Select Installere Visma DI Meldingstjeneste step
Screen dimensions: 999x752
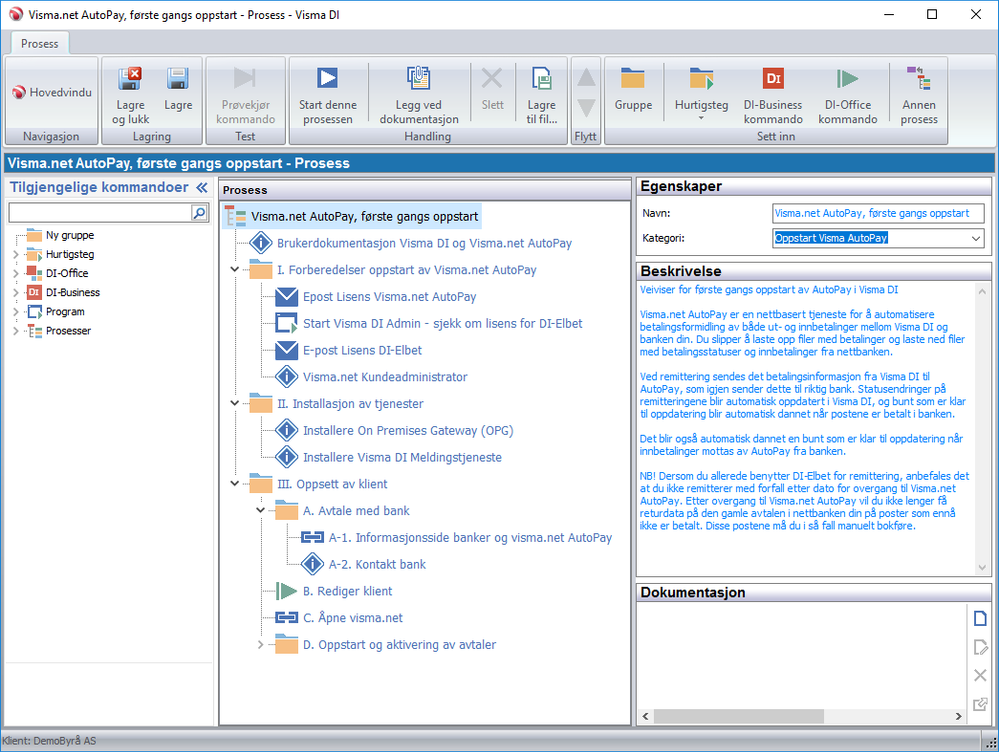click(402, 457)
